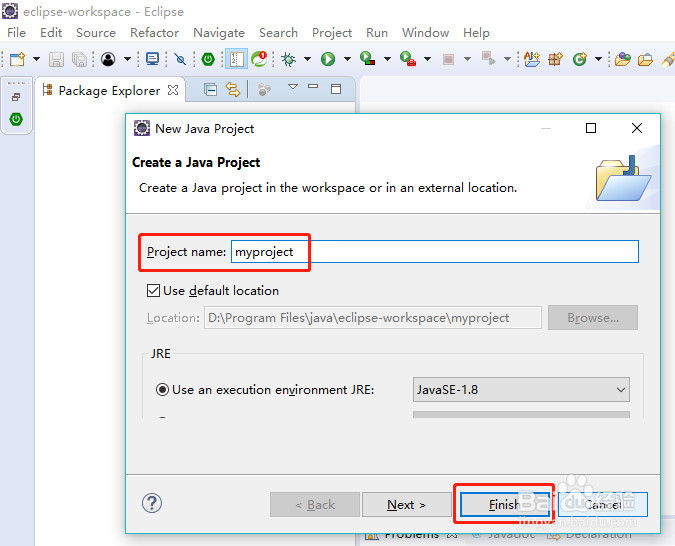Click the Coverage run toolbar icon

[x=368, y=59]
